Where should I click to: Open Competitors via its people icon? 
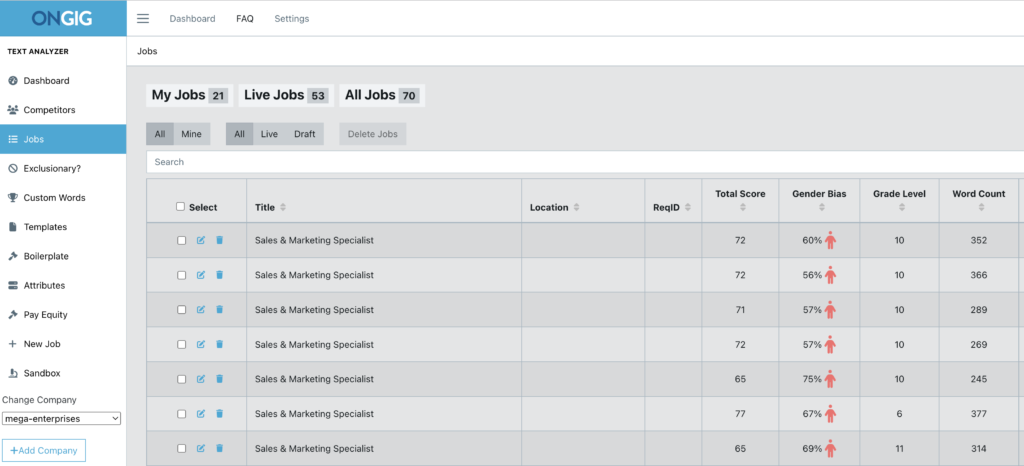12,110
